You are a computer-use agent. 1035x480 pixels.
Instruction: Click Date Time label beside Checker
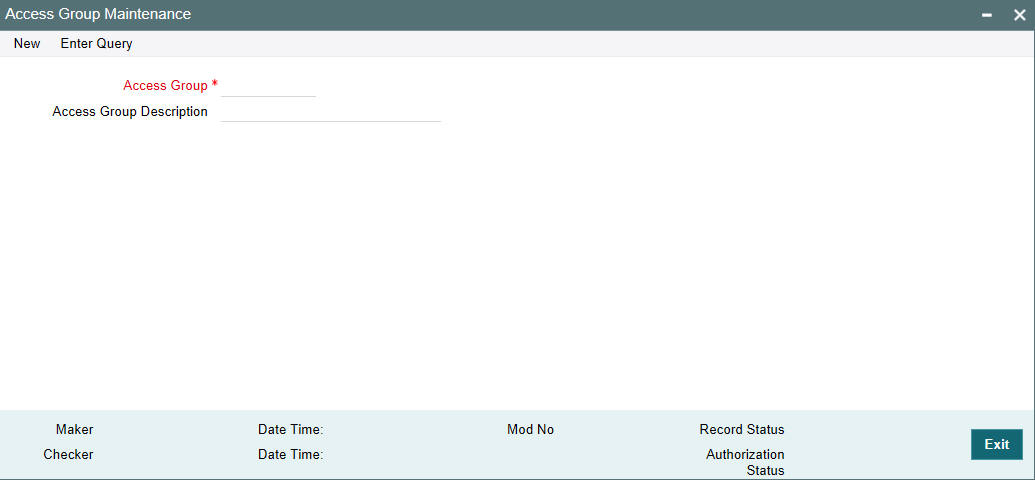click(290, 454)
